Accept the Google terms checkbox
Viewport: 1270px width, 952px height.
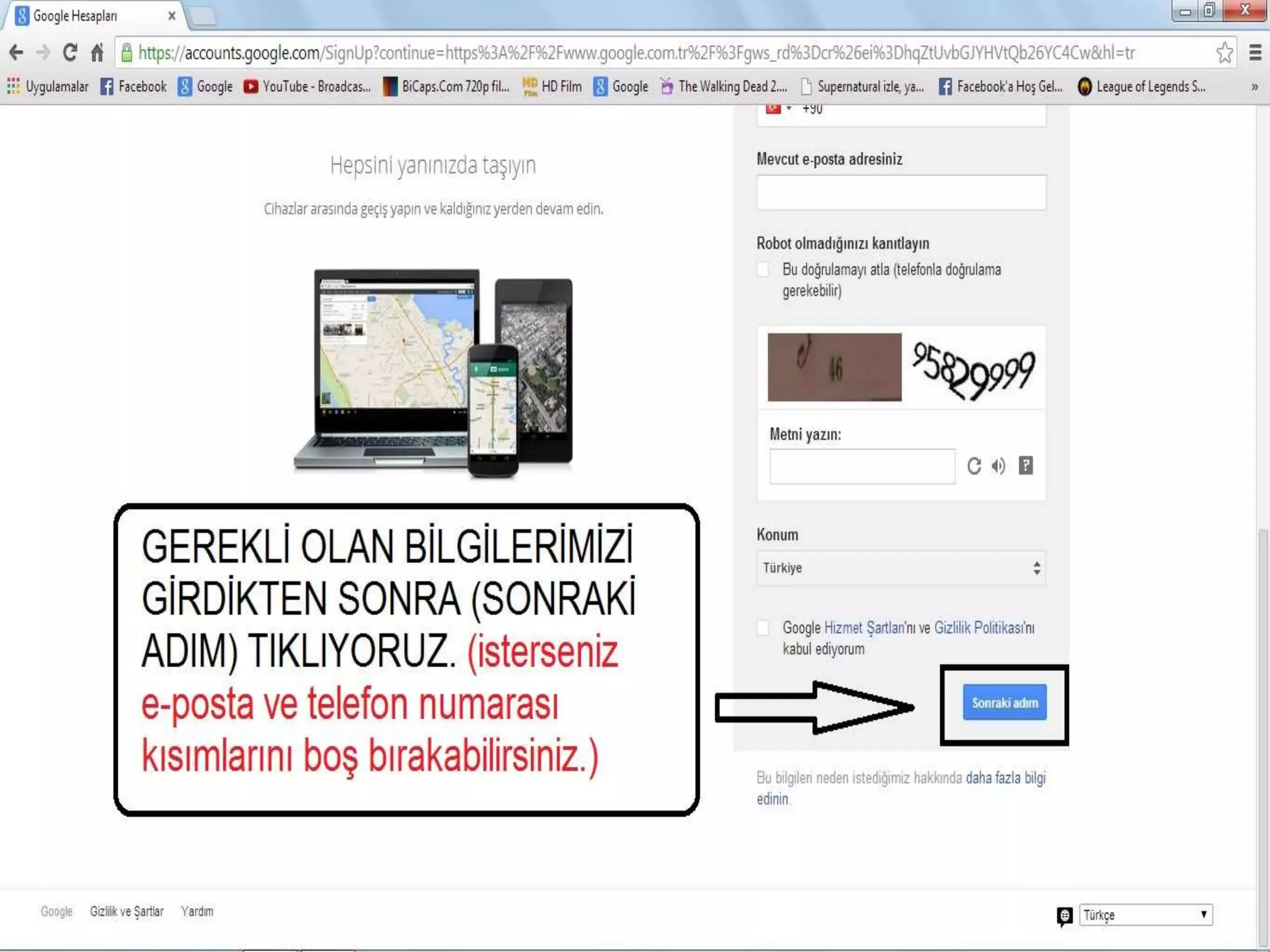[763, 628]
